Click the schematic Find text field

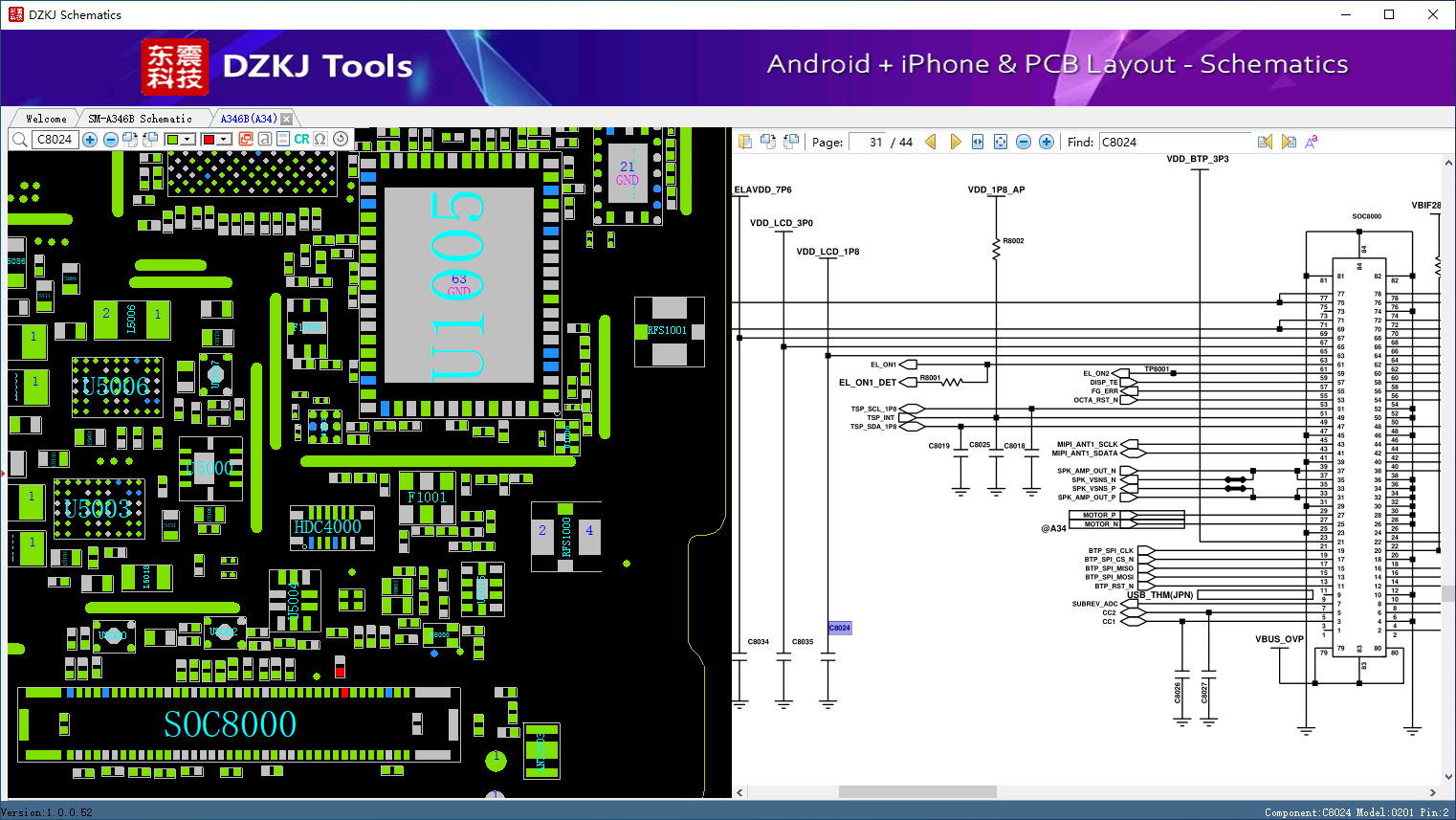(1176, 142)
